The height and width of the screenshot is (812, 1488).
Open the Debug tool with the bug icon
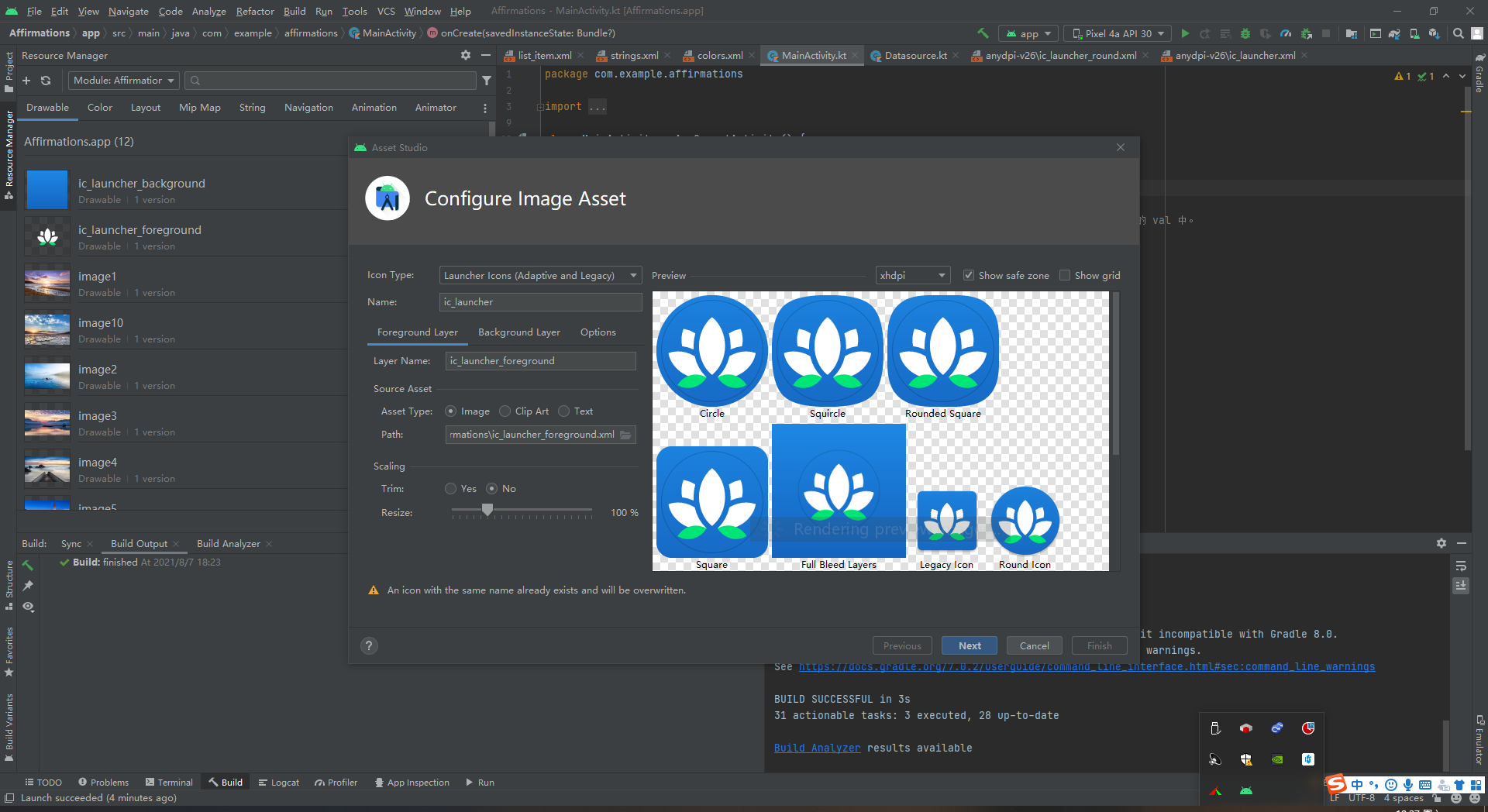1245,33
